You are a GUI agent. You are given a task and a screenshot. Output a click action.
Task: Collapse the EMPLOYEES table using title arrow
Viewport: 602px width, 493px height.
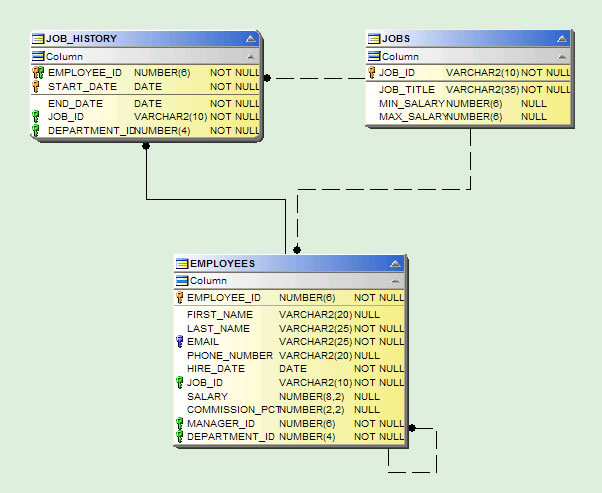point(395,264)
